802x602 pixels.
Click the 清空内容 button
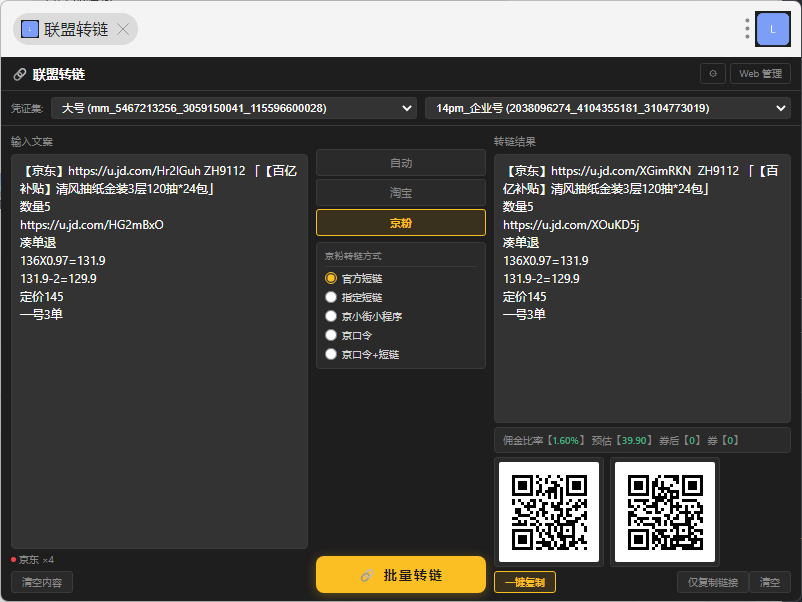click(x=42, y=582)
